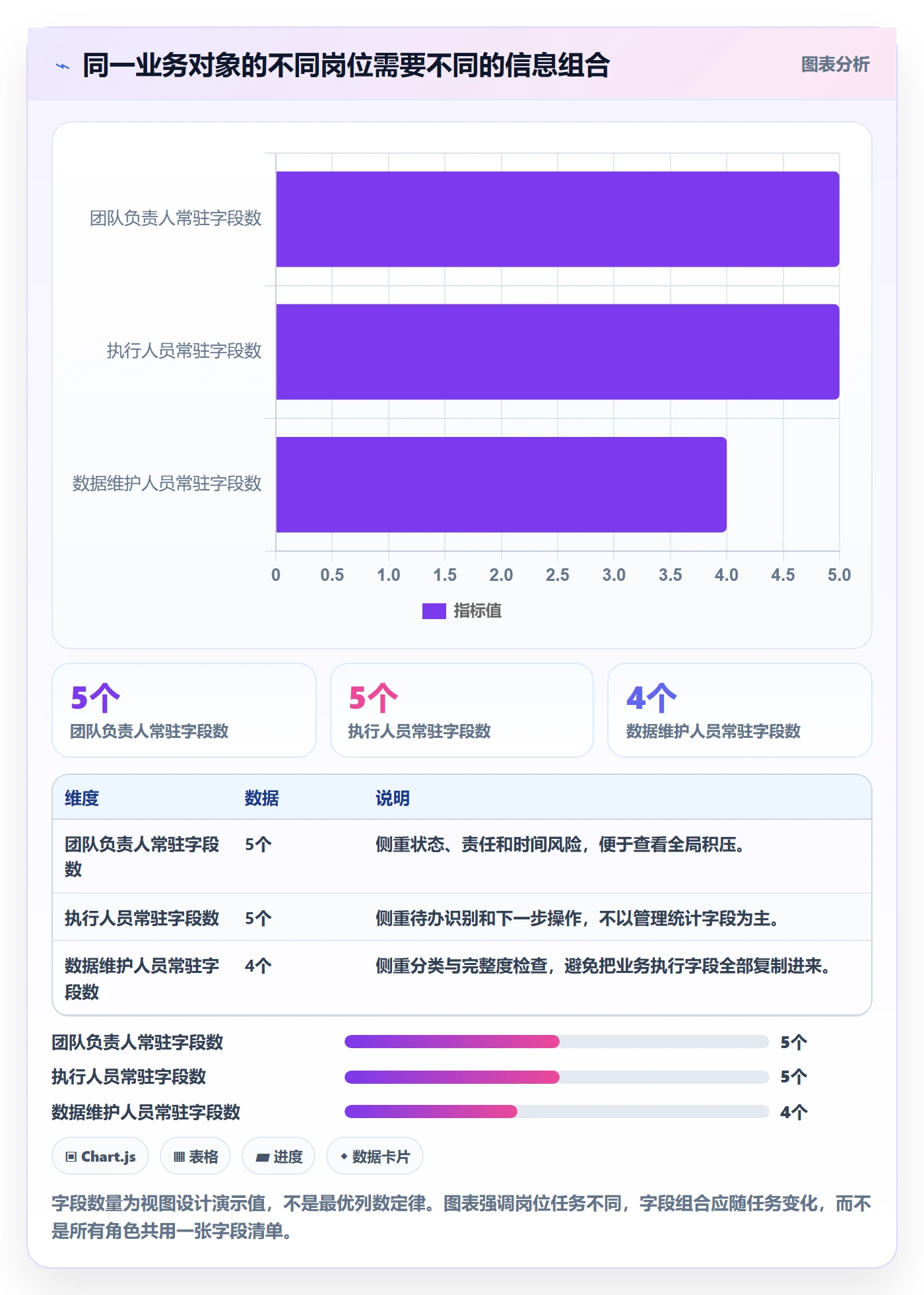Screen dimensions: 924x1295
Task: Click the 执行人员常驻字段数 chart axis label
Action: click(184, 351)
